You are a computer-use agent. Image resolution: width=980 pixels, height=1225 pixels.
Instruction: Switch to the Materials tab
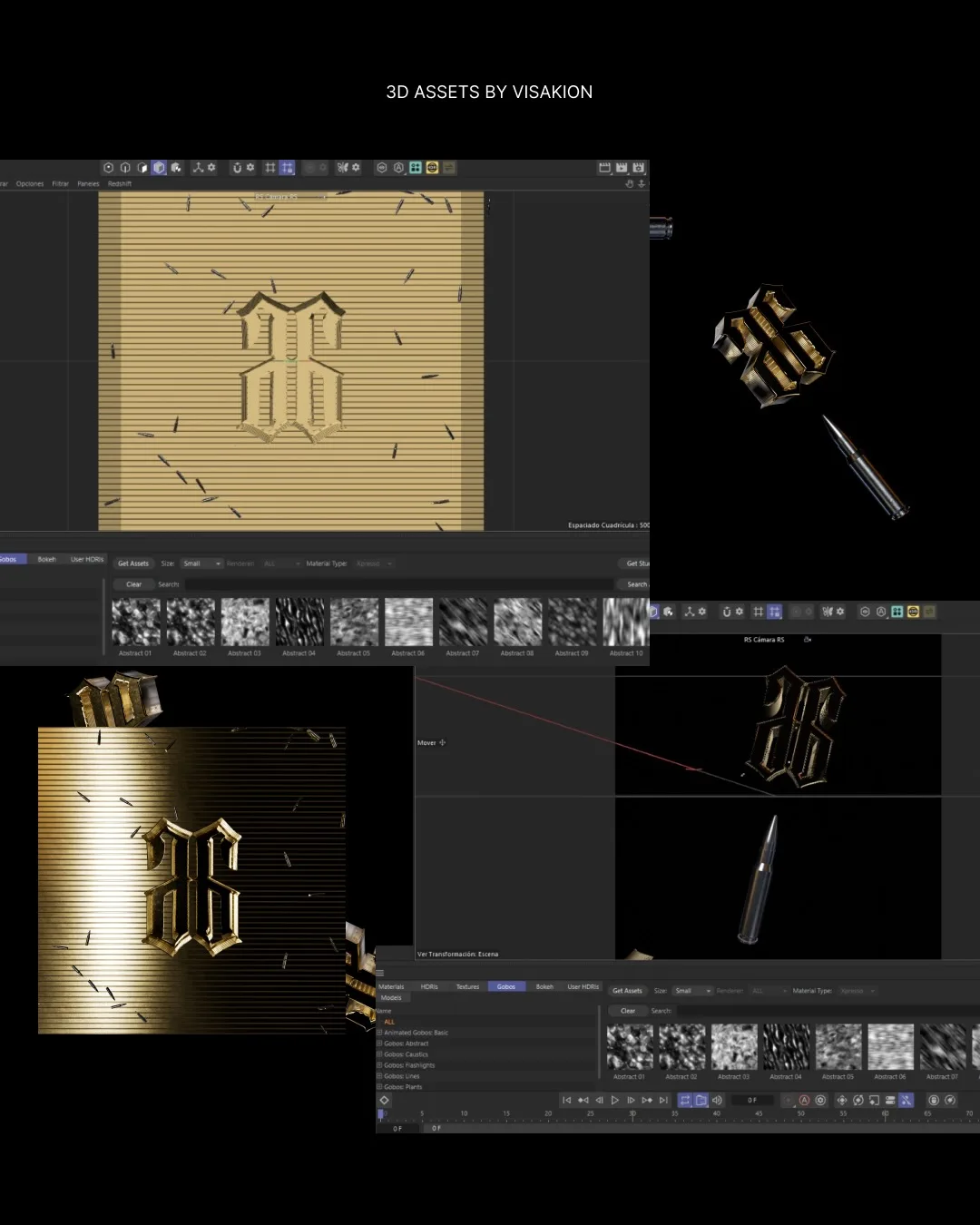coord(391,986)
